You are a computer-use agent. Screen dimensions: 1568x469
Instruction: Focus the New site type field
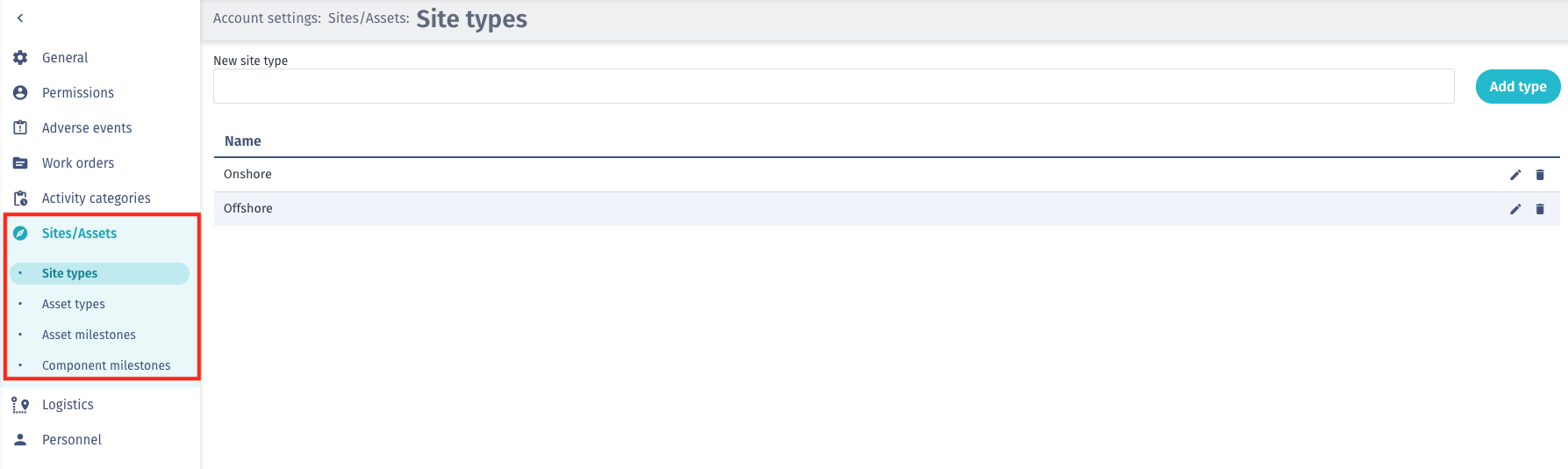834,86
